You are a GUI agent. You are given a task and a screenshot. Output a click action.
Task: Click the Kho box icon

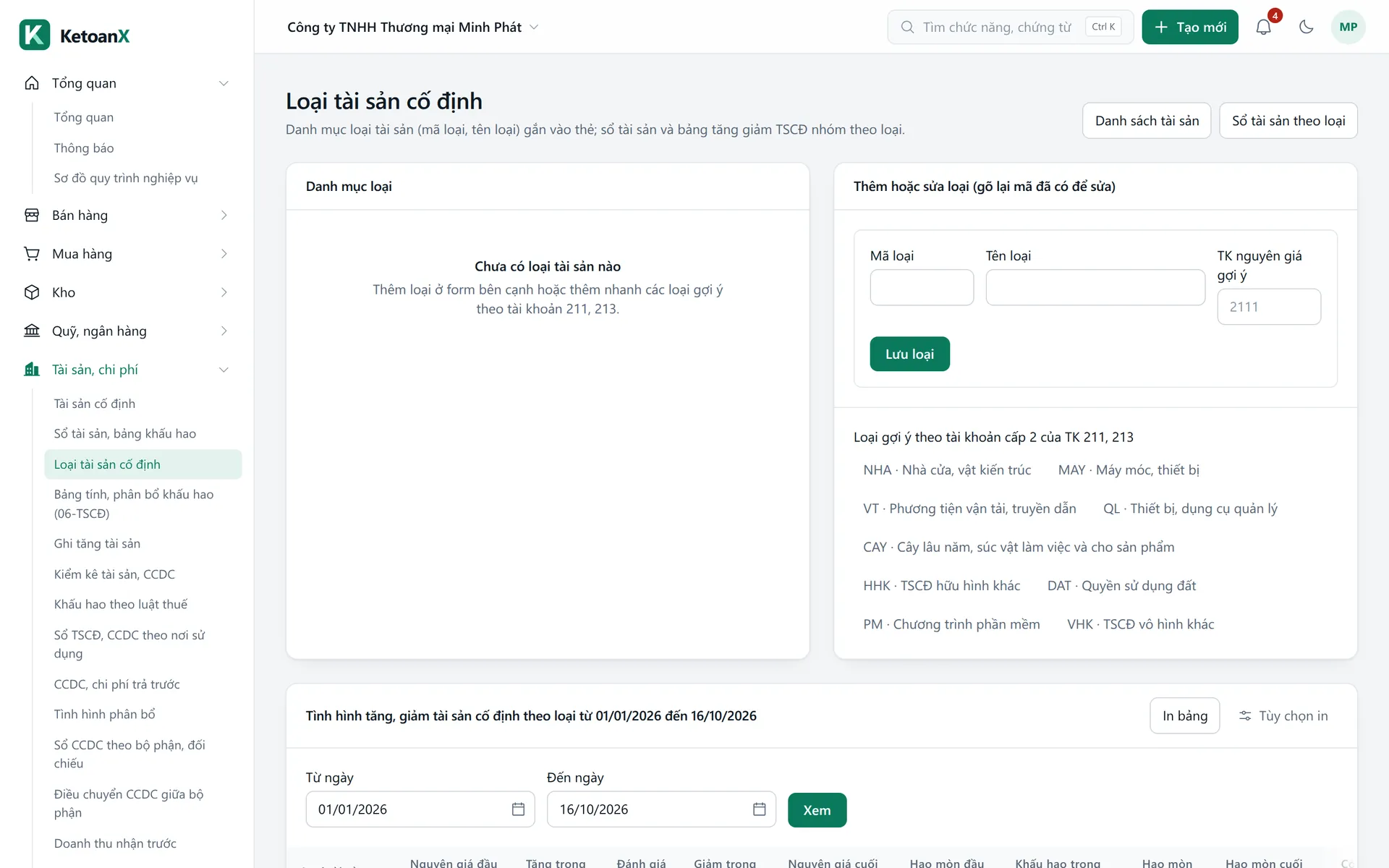point(32,292)
